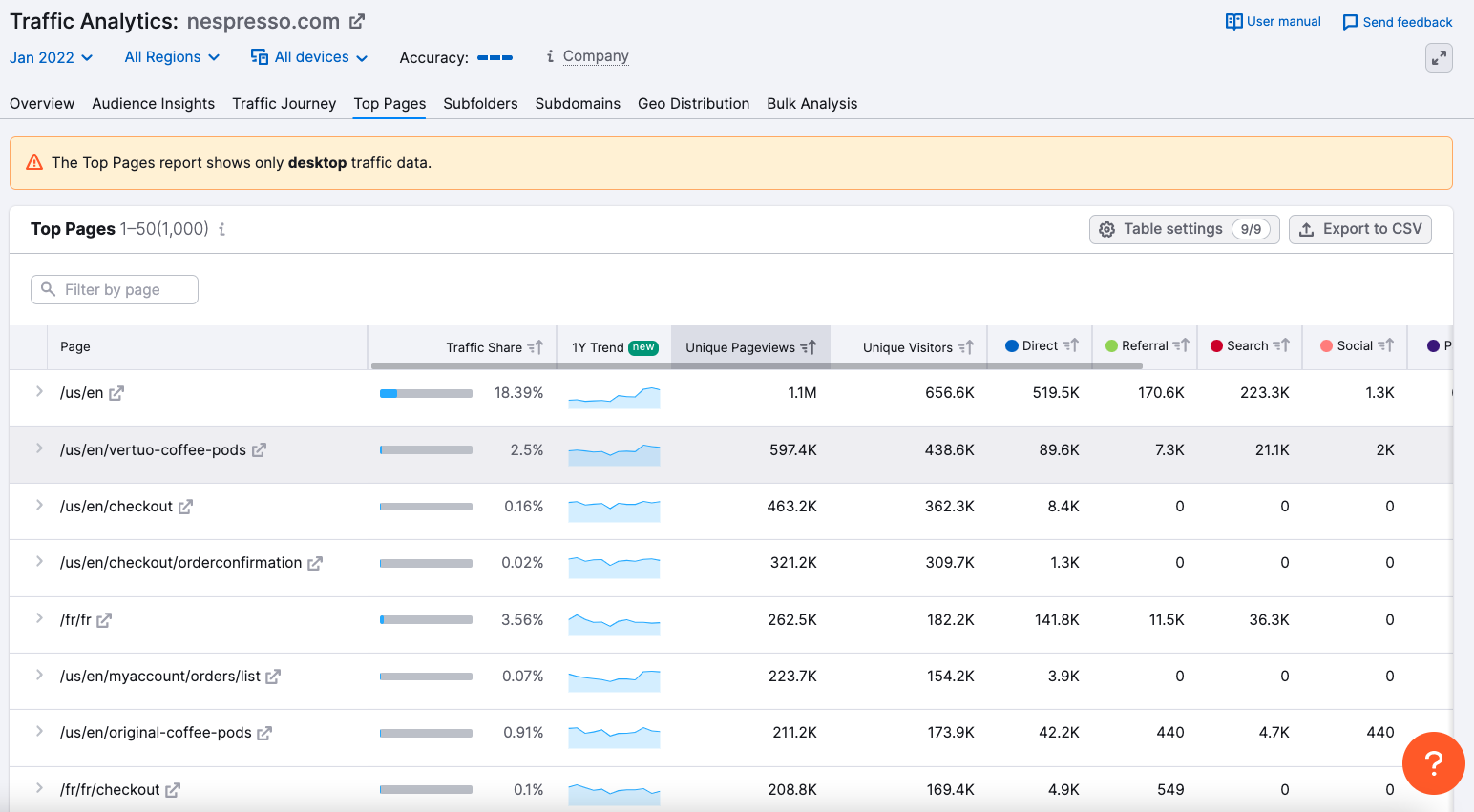
Task: Click the orange help question mark button
Action: [1433, 763]
